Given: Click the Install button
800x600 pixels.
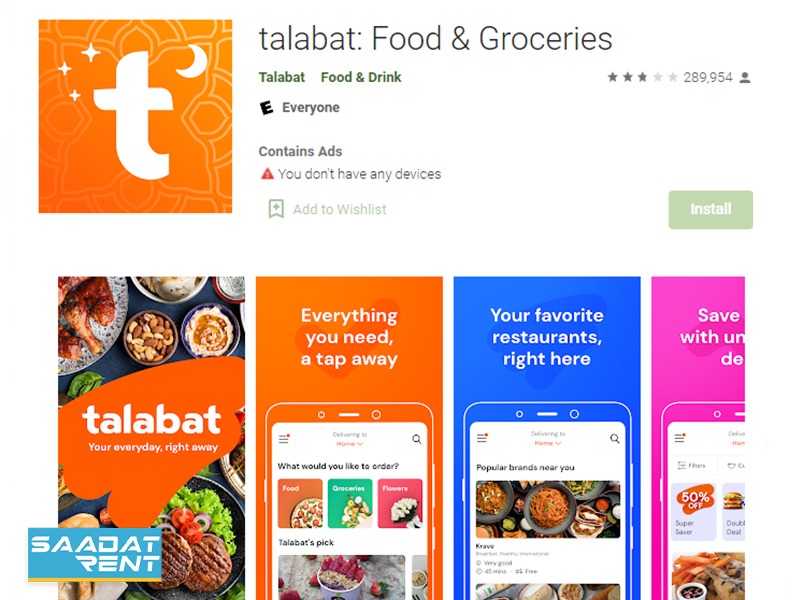Looking at the screenshot, I should 711,210.
